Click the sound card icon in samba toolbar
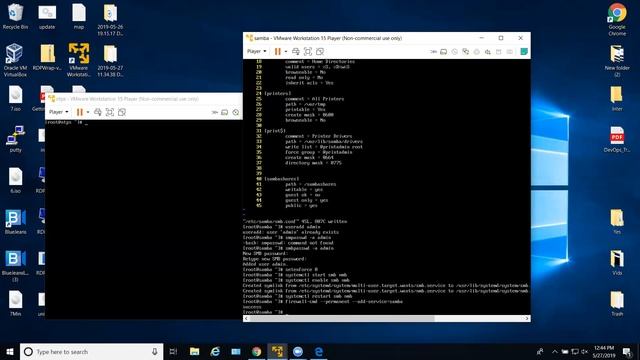Image resolution: width=640 pixels, height=360 pixels. [488, 52]
